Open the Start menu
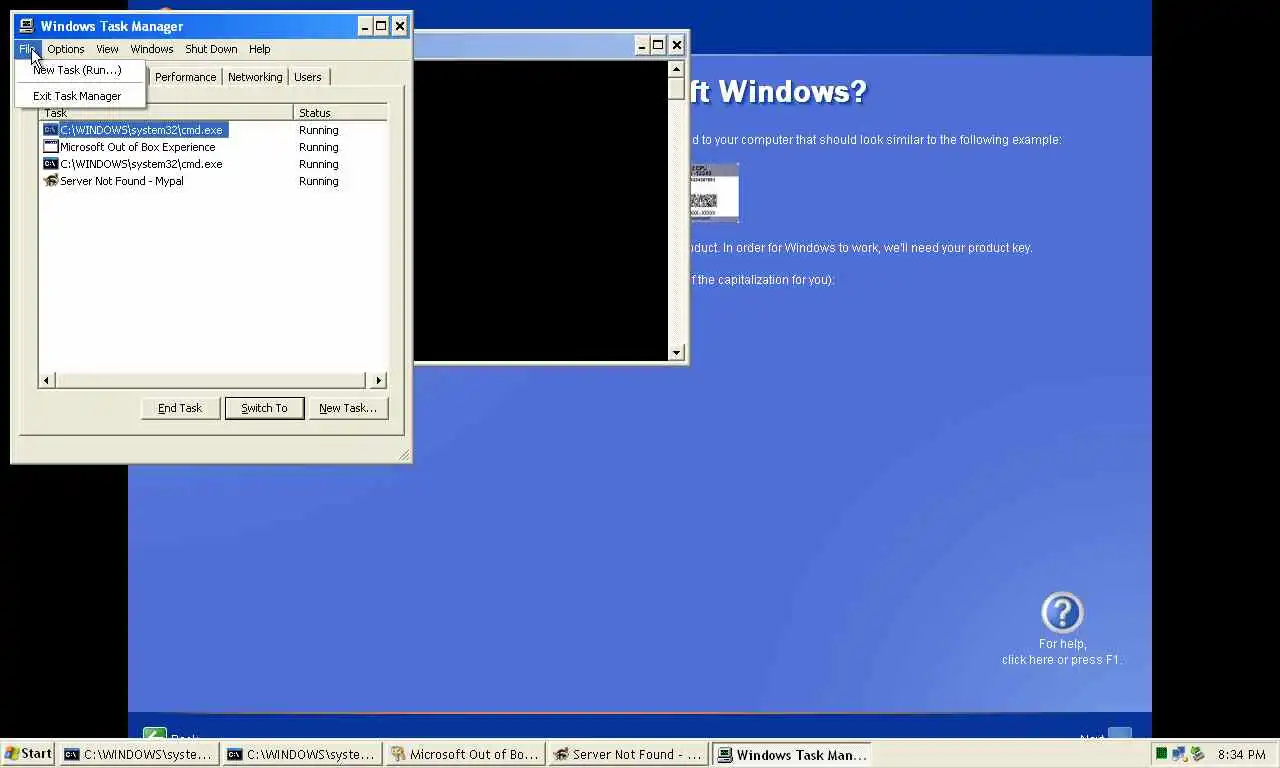 pyautogui.click(x=28, y=754)
